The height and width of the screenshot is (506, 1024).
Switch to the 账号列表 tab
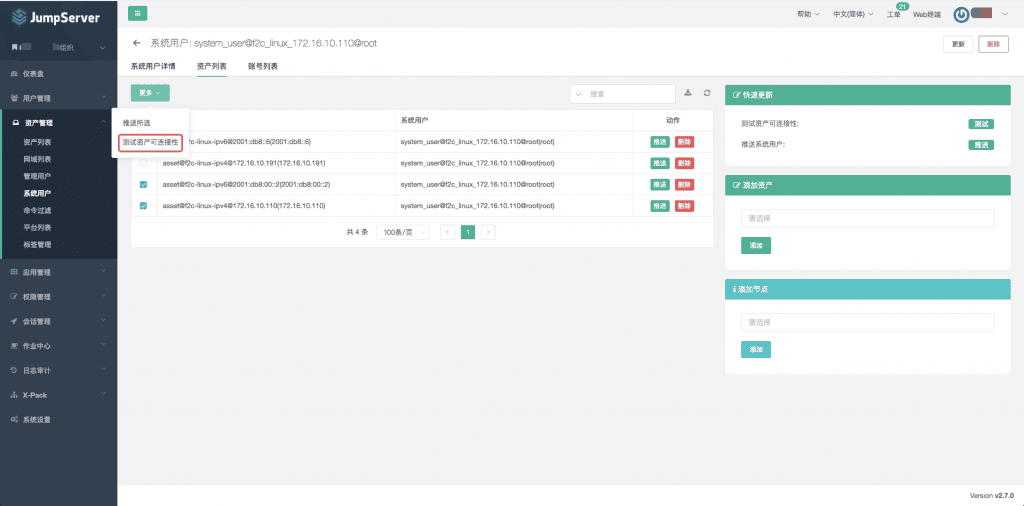point(263,66)
